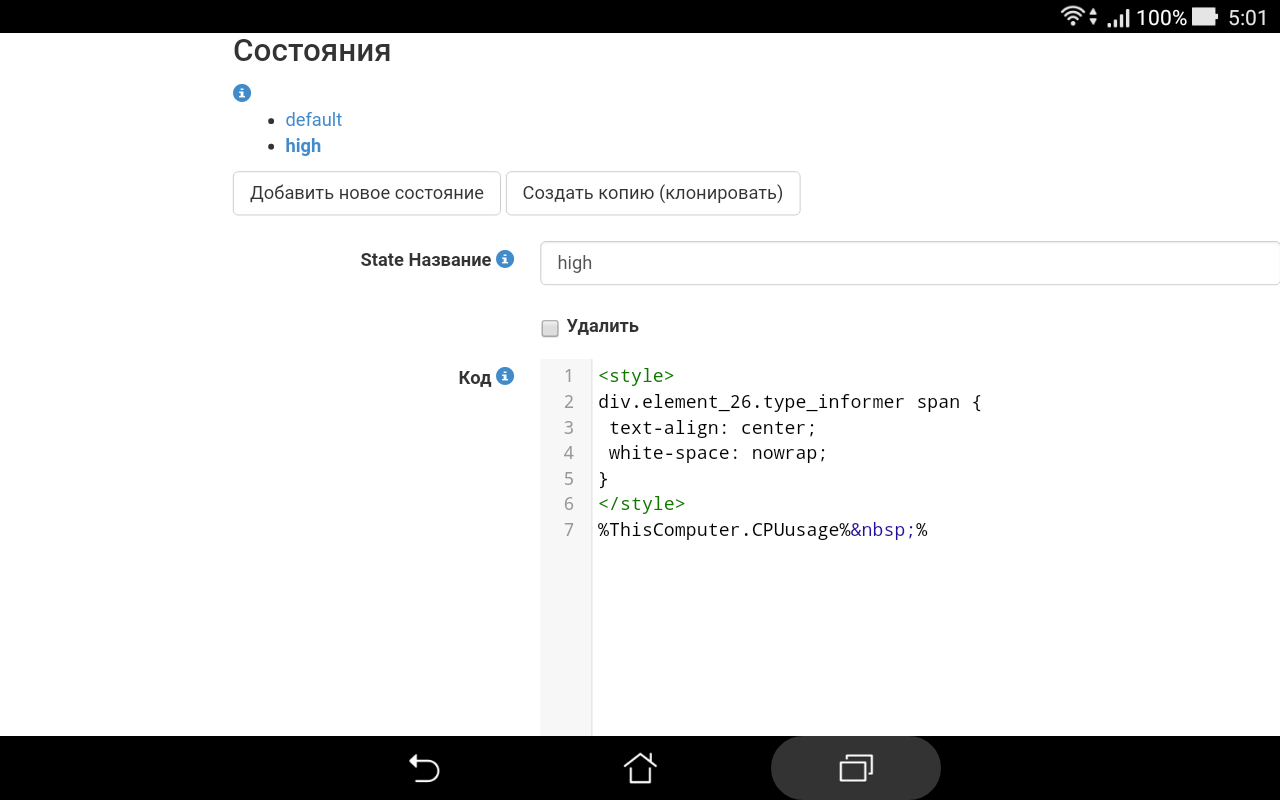Click the div.element_26 selector line in the code
The height and width of the screenshot is (800, 1280).
(x=788, y=401)
